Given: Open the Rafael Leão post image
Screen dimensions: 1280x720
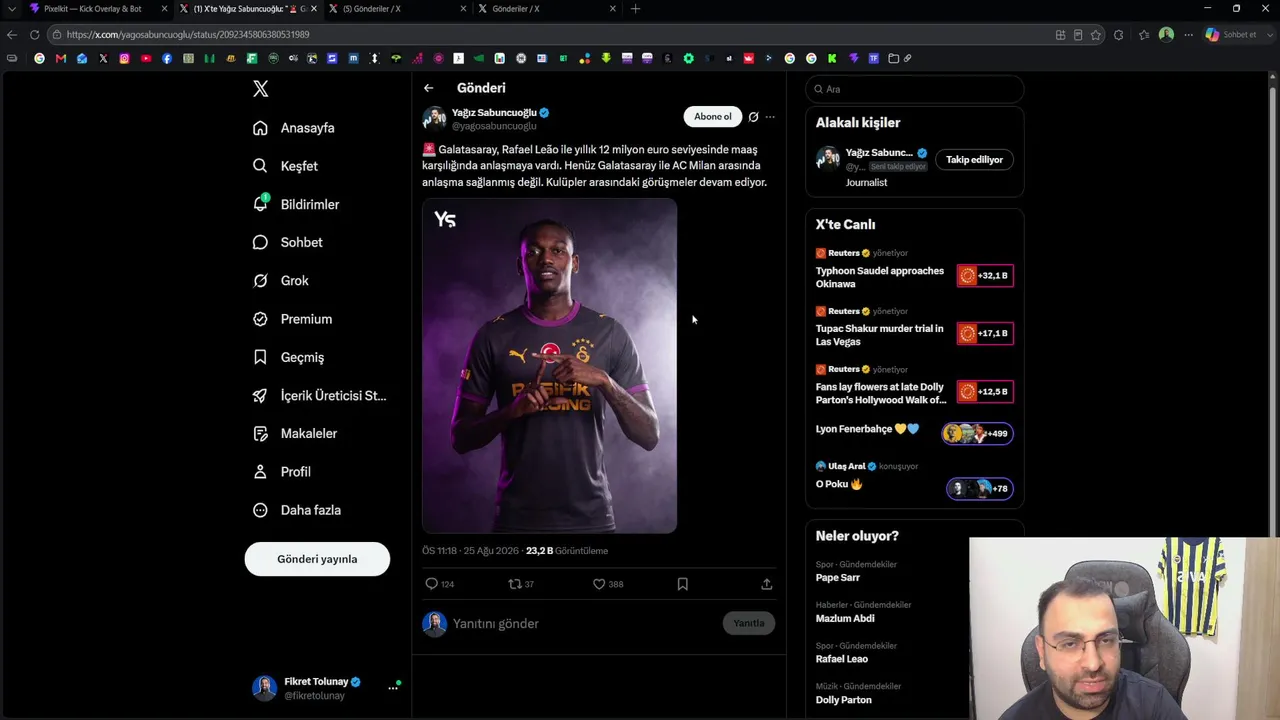Looking at the screenshot, I should click(x=549, y=366).
